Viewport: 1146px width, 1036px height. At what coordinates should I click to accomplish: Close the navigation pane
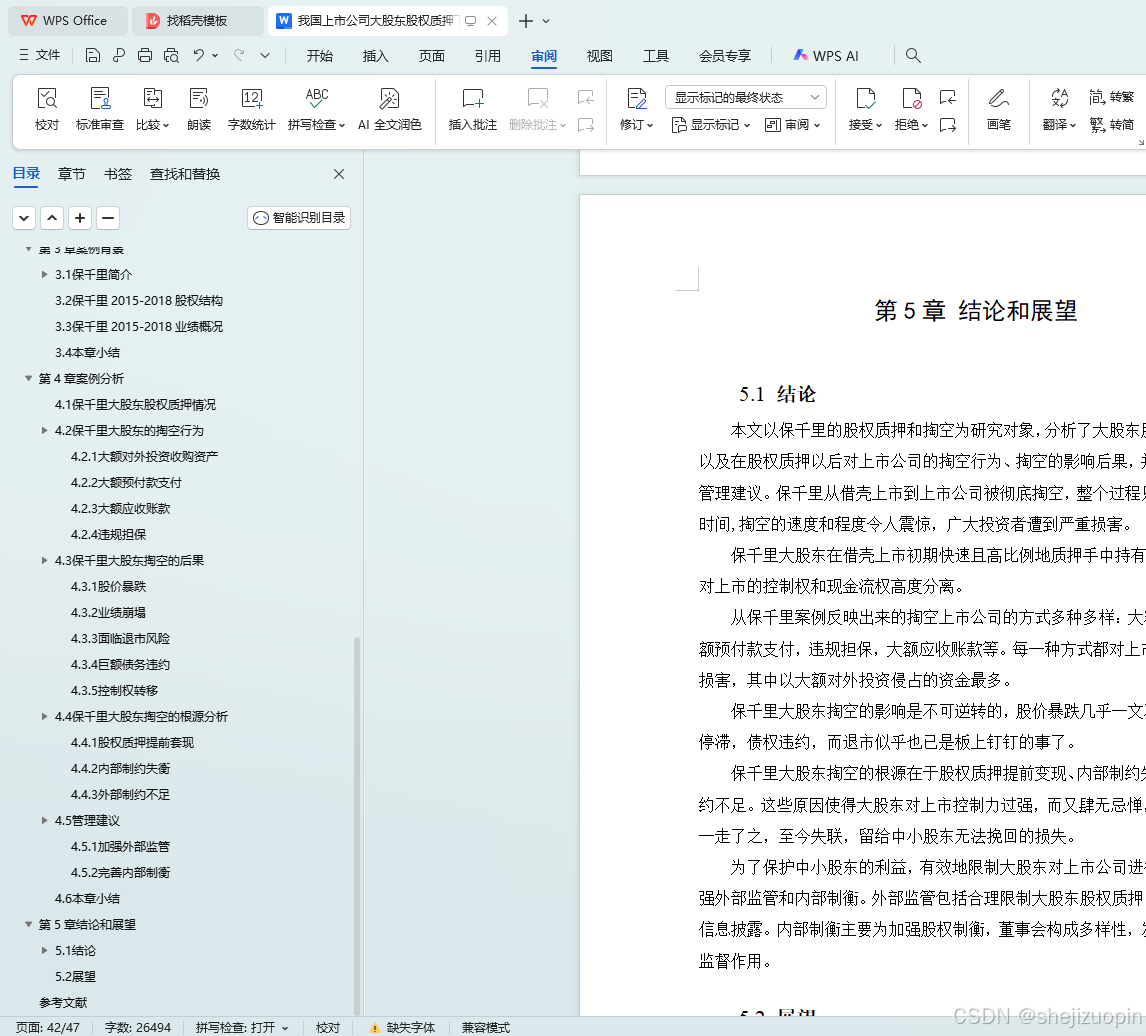pyautogui.click(x=338, y=174)
